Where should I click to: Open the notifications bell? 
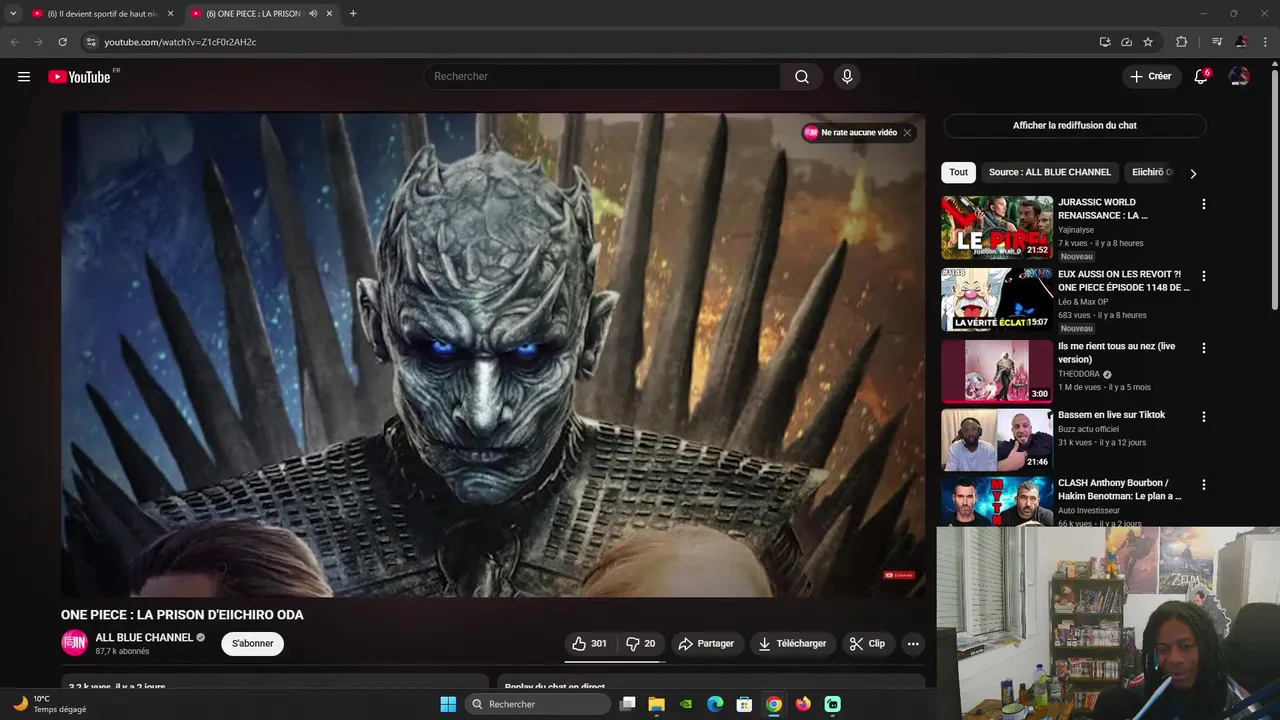[1201, 77]
